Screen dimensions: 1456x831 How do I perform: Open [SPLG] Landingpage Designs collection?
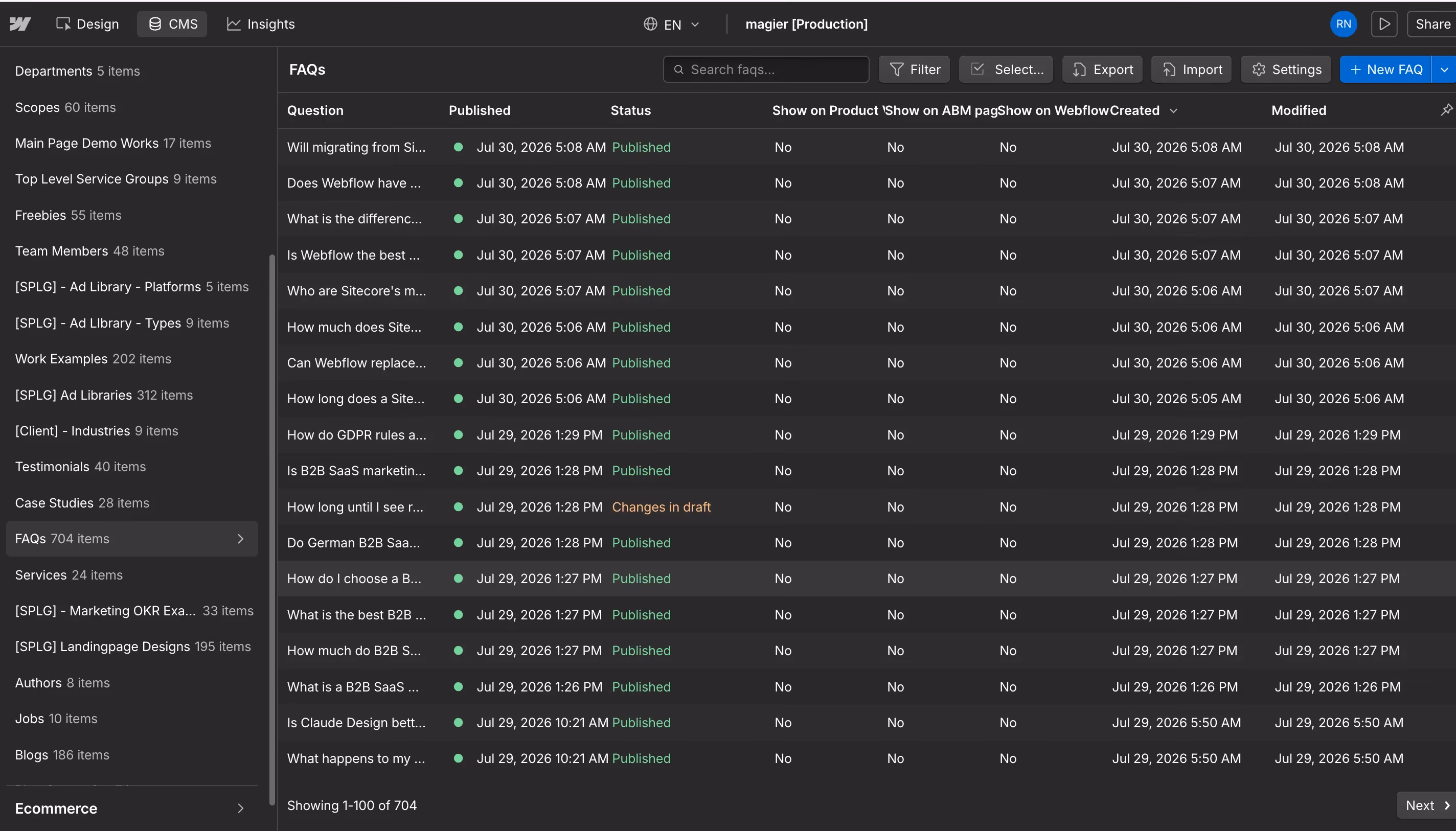tap(132, 647)
